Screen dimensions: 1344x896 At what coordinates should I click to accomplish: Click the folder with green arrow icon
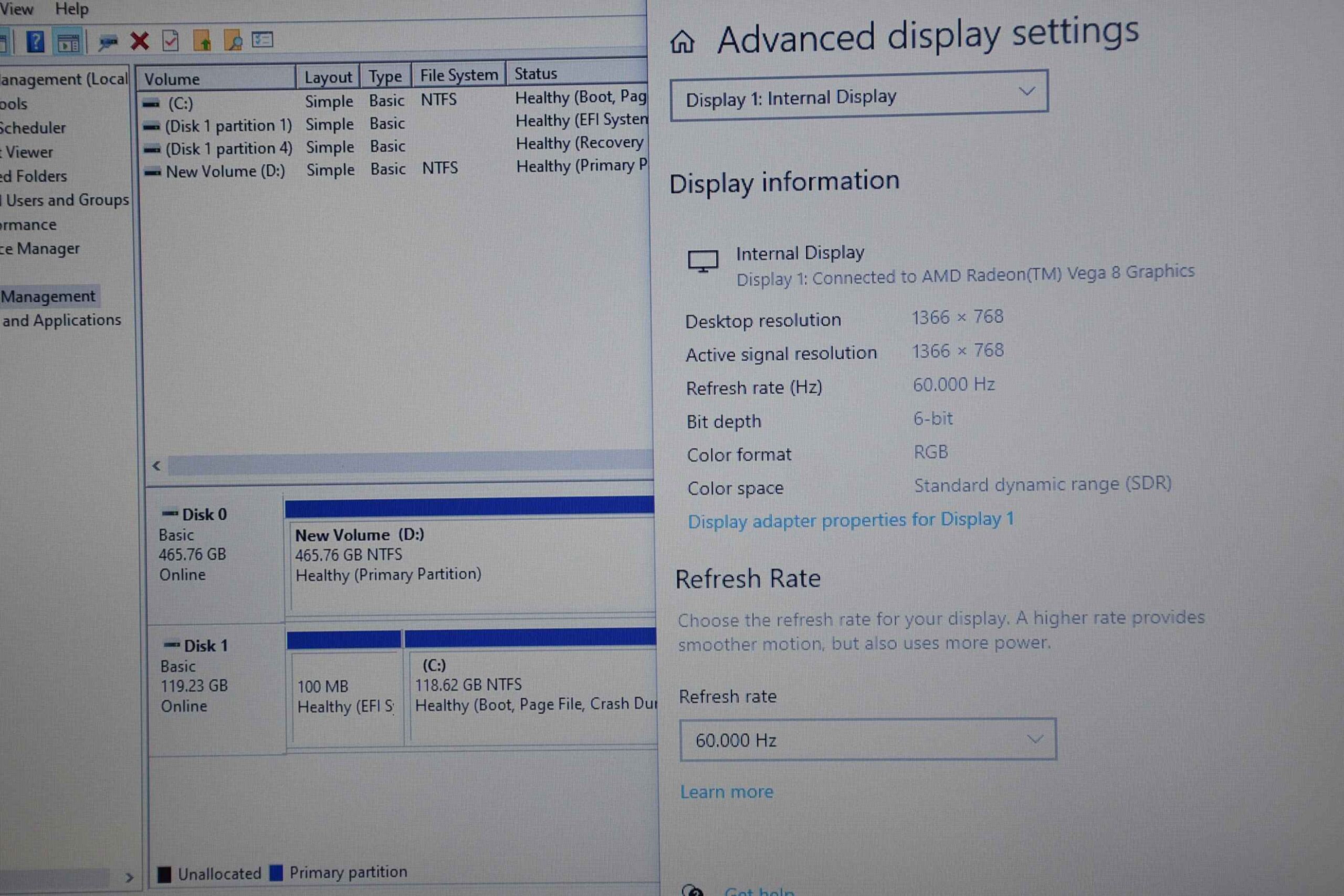202,40
